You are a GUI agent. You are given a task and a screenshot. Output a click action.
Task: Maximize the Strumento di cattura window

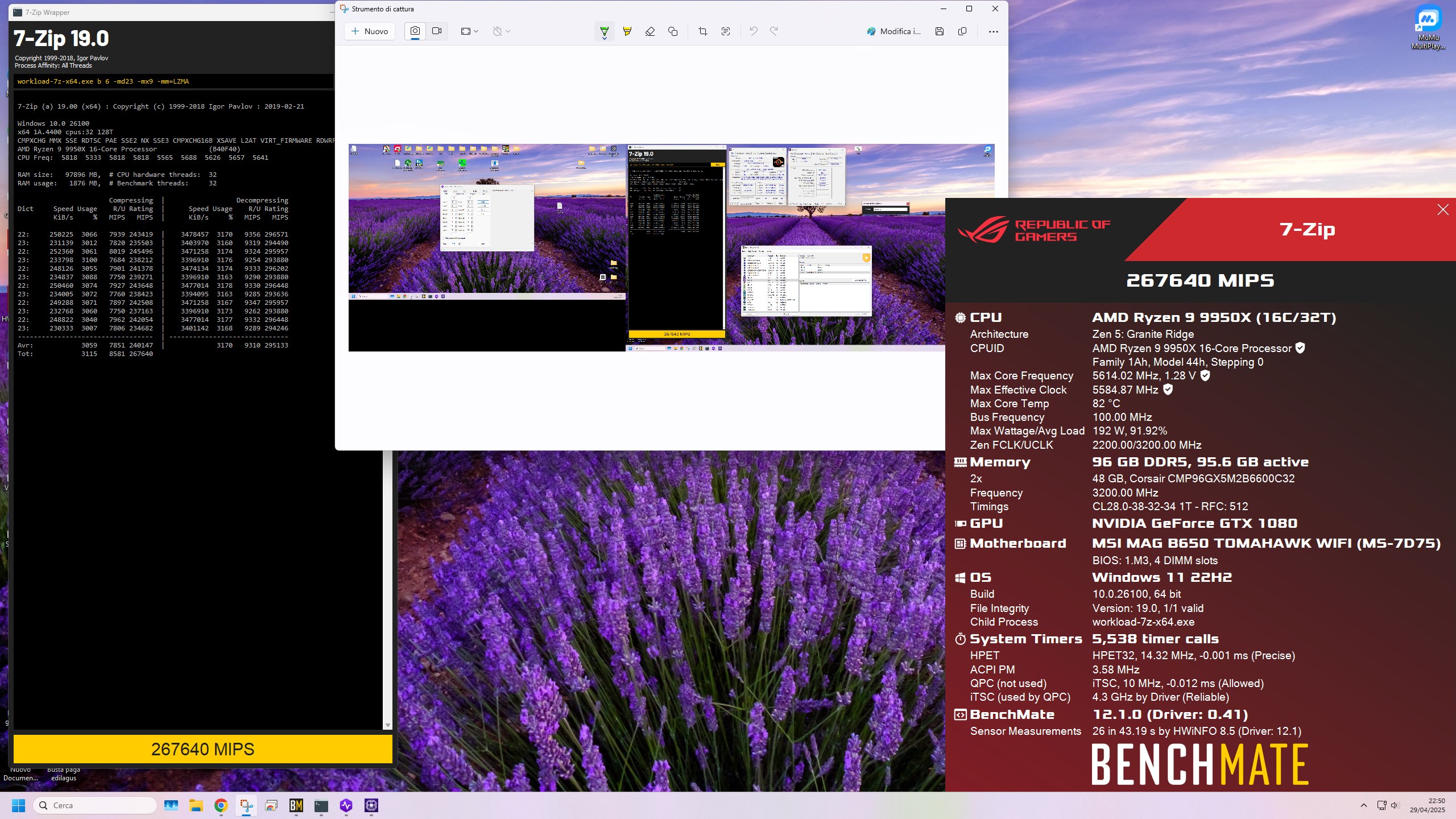(969, 9)
